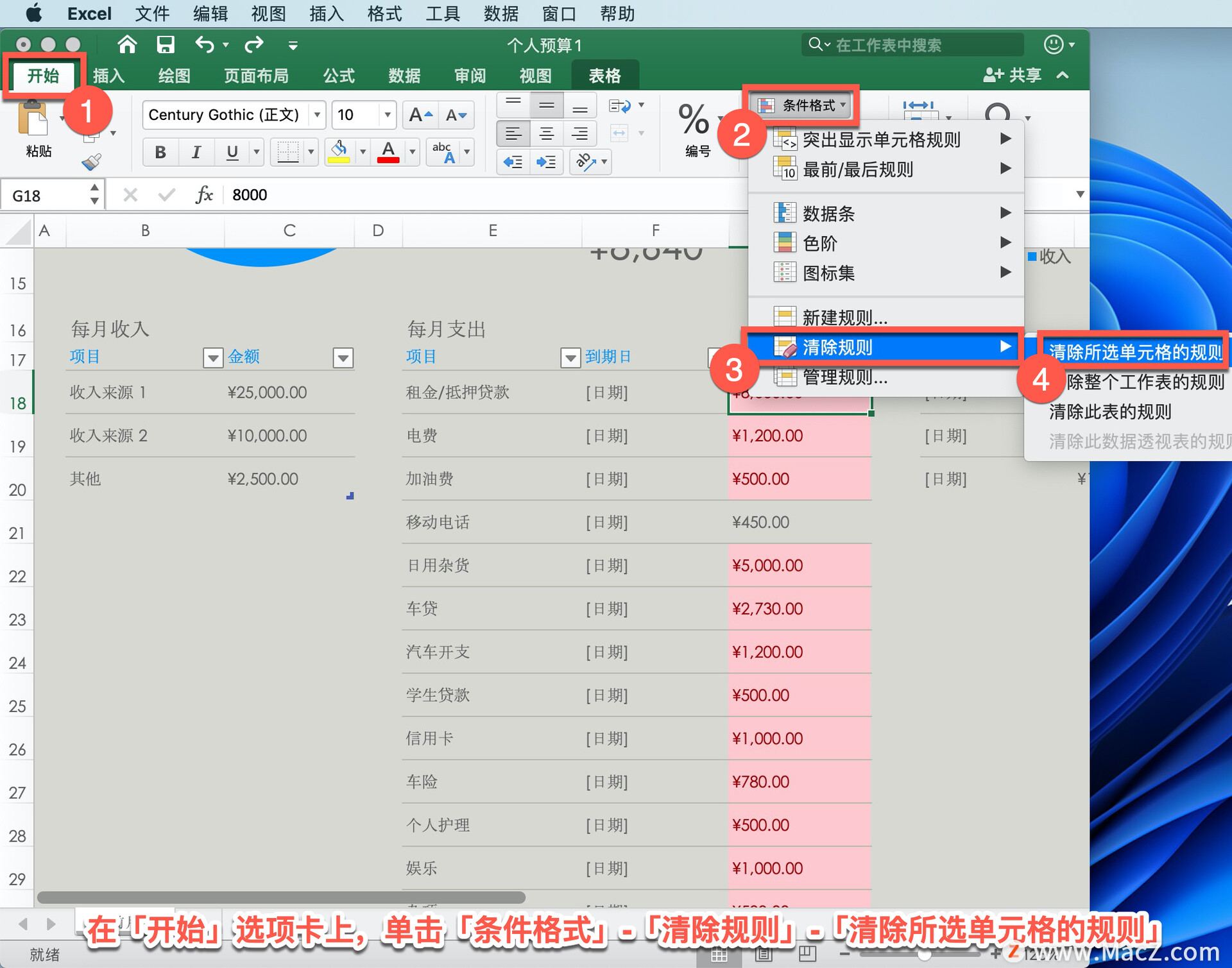1232x968 pixels.
Task: Redo the last action
Action: (254, 44)
